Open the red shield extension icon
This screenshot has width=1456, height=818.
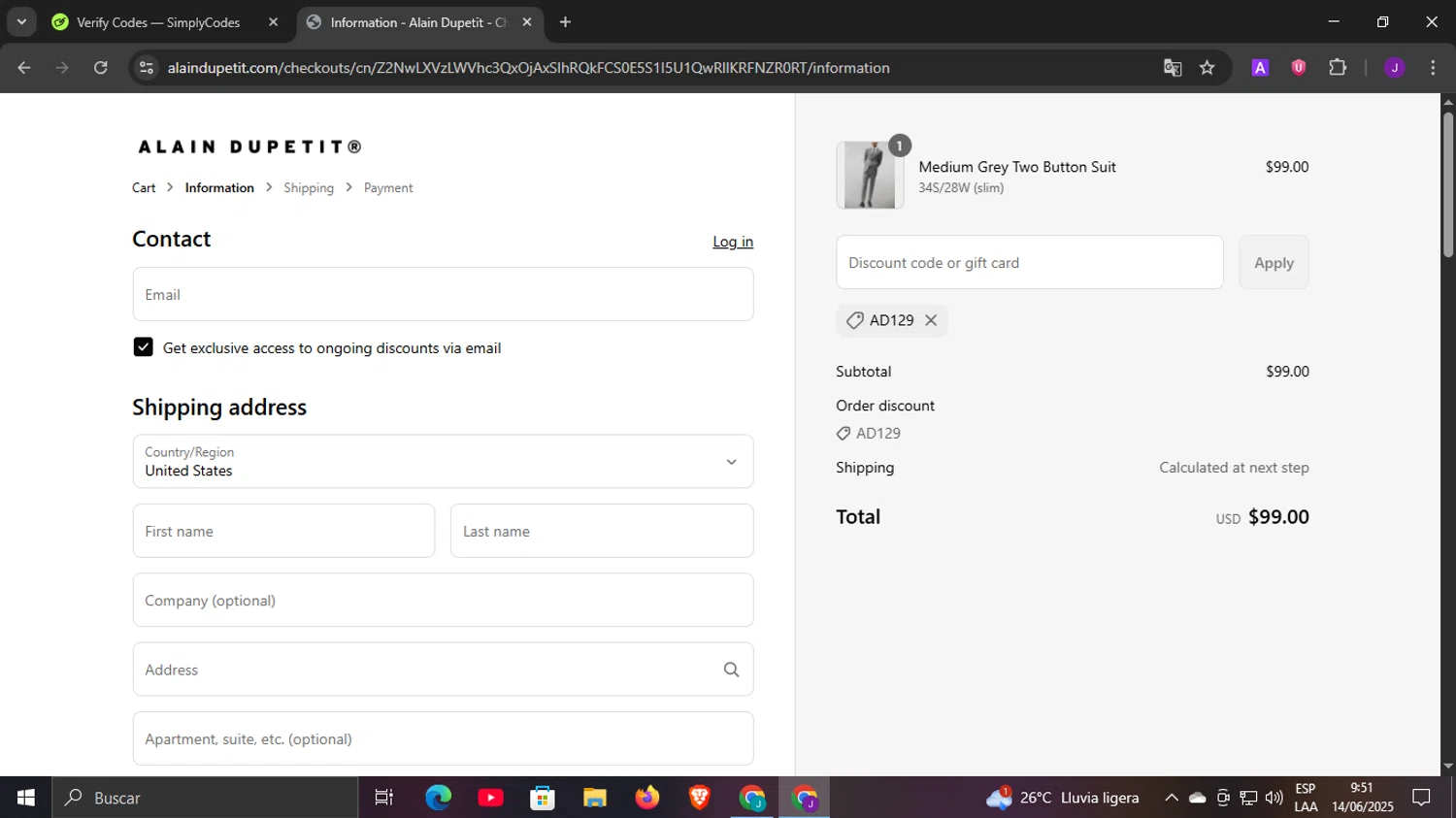point(1299,68)
